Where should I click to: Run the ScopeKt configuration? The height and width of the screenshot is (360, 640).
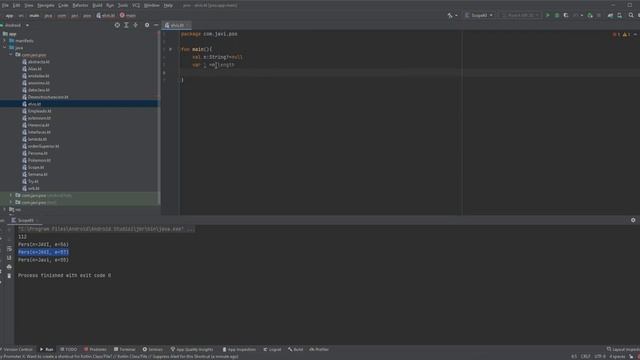548,16
